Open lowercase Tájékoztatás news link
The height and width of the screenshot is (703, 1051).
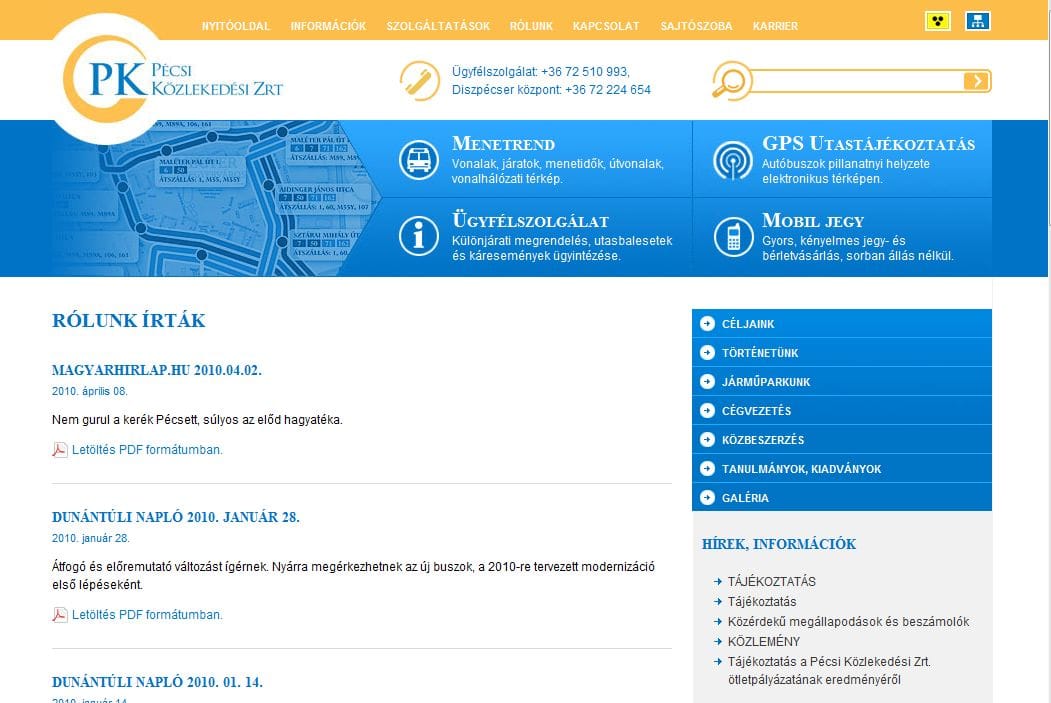point(762,602)
